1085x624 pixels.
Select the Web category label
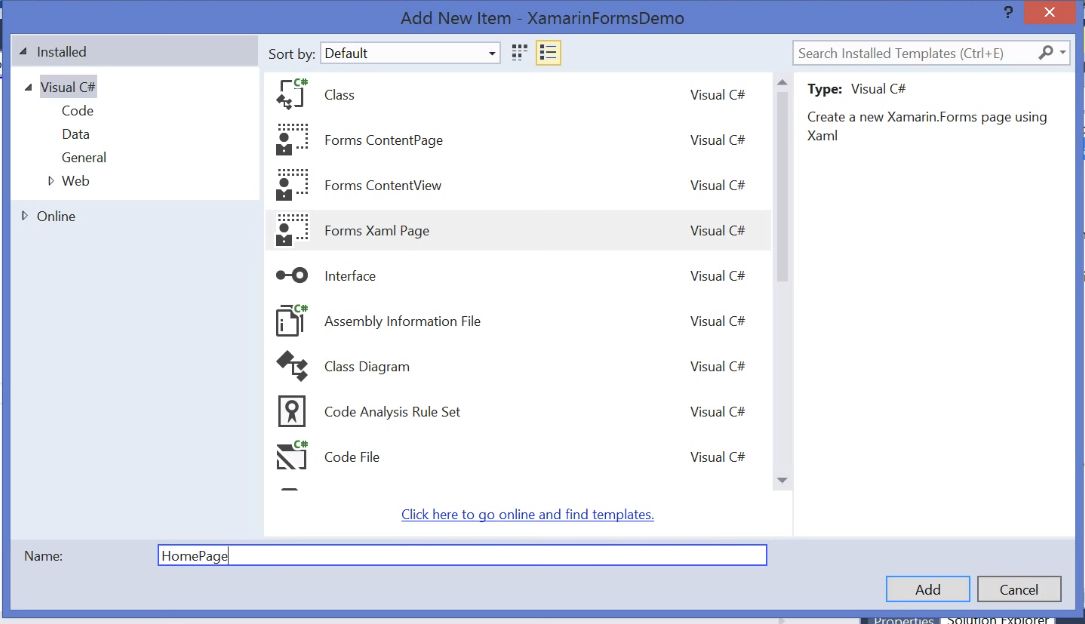click(75, 181)
